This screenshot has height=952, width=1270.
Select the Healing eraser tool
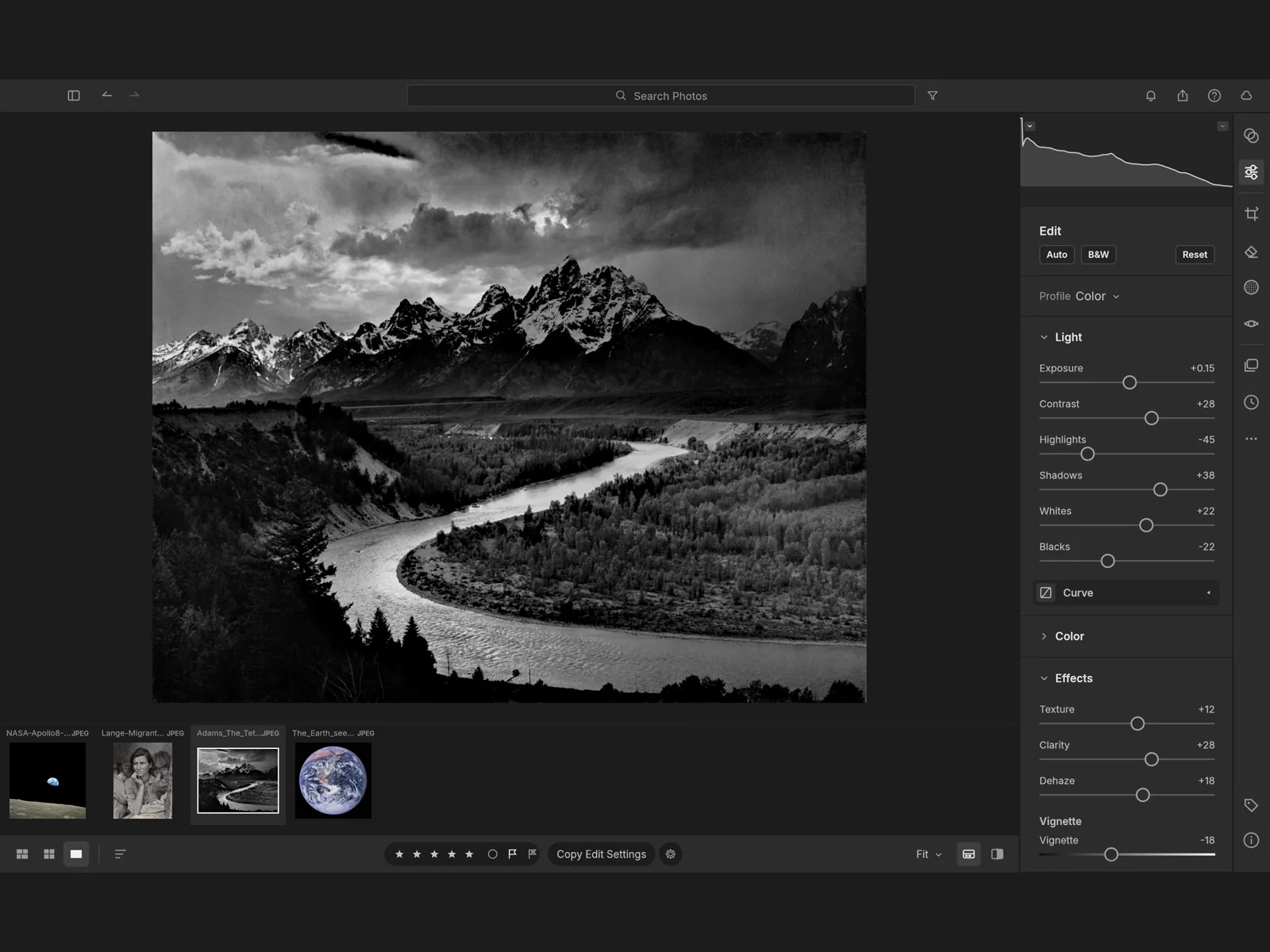(1251, 252)
